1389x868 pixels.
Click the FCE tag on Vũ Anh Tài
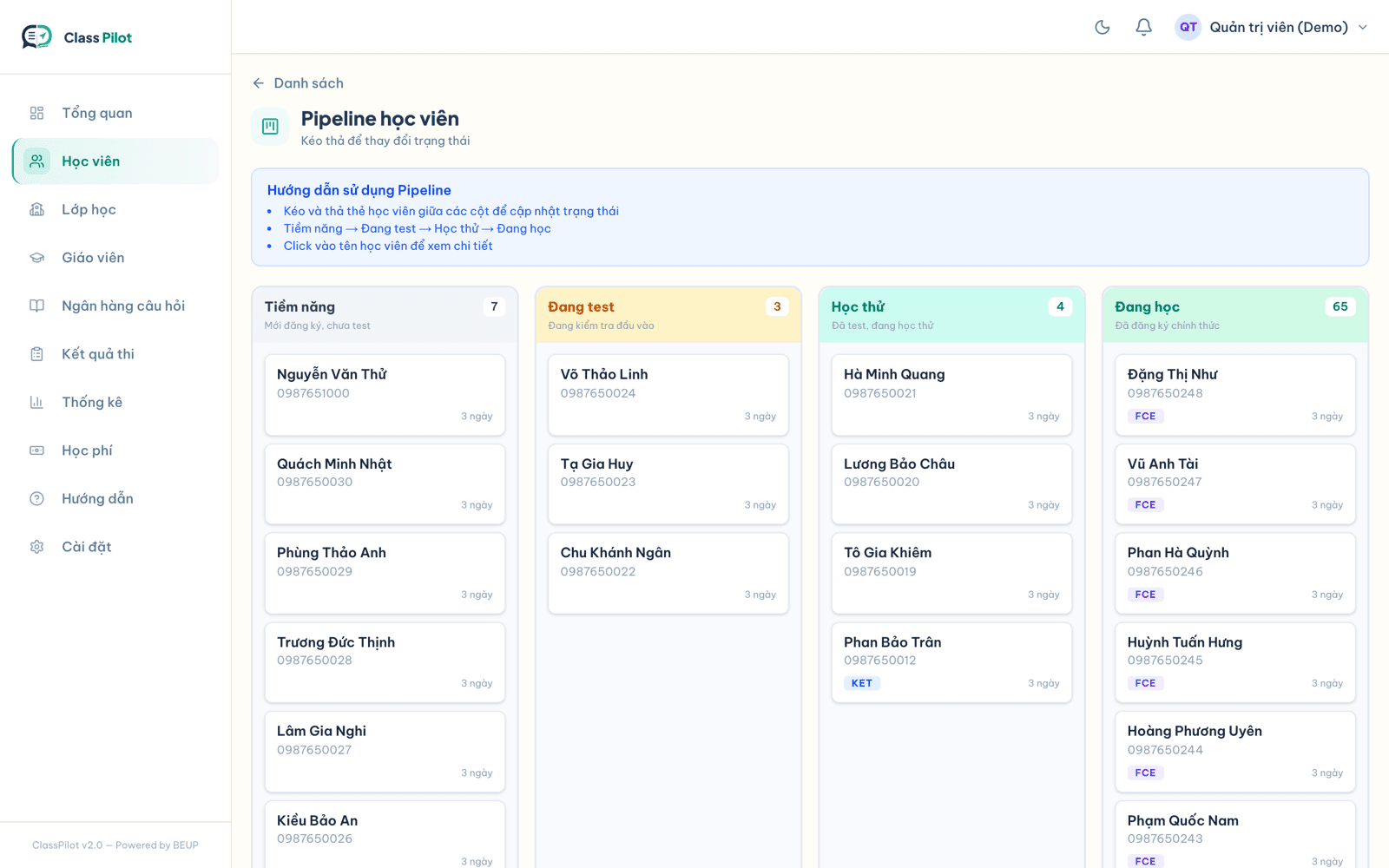[1145, 504]
